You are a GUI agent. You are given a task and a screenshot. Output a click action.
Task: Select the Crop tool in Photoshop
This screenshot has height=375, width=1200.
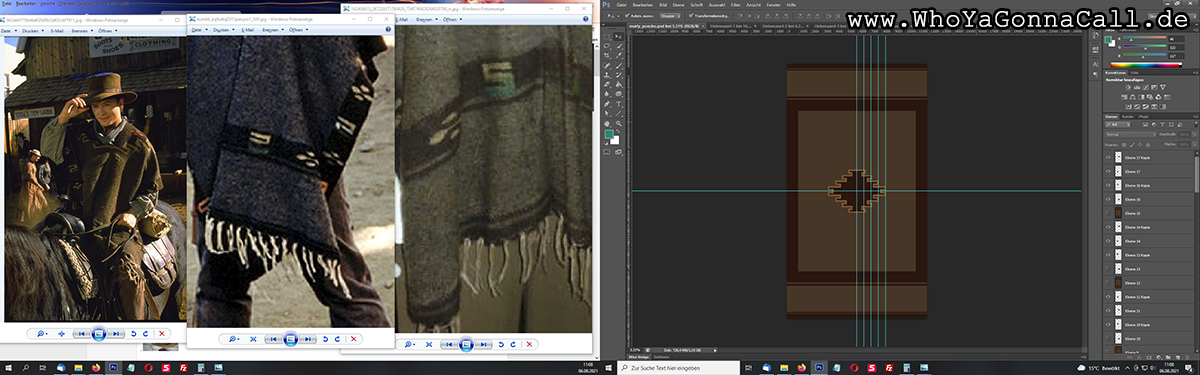(607, 55)
